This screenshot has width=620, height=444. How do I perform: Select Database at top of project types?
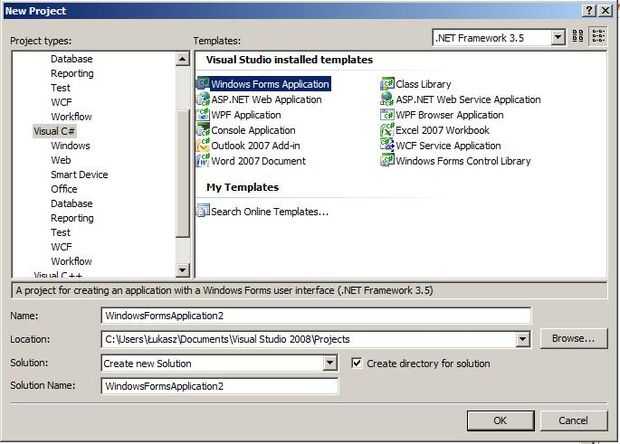(72, 59)
